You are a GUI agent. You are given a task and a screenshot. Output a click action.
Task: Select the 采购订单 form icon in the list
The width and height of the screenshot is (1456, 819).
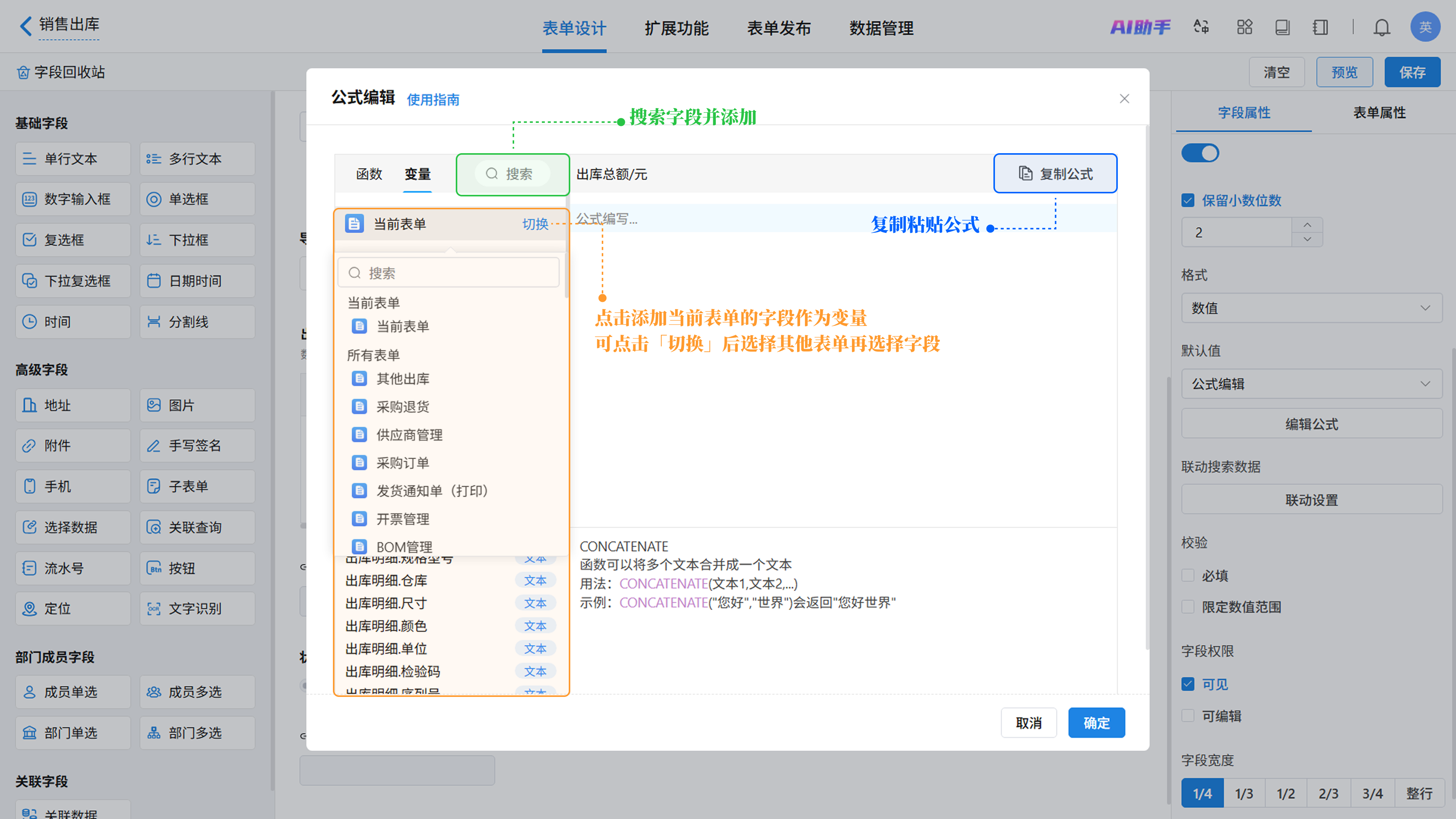(x=359, y=463)
